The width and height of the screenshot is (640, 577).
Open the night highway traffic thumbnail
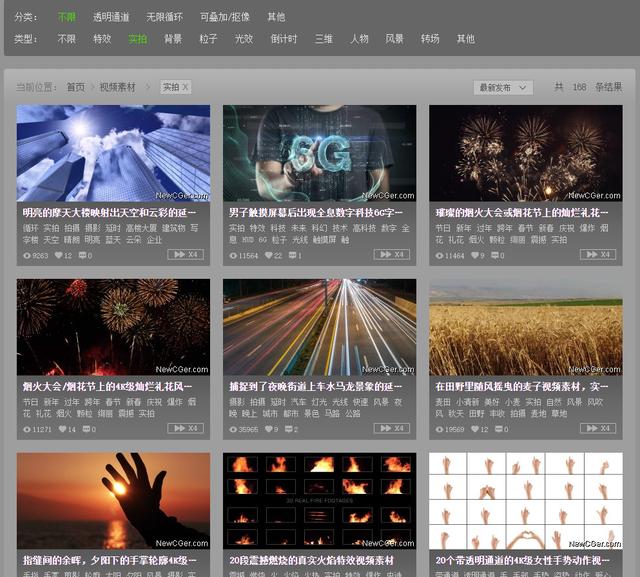(319, 327)
